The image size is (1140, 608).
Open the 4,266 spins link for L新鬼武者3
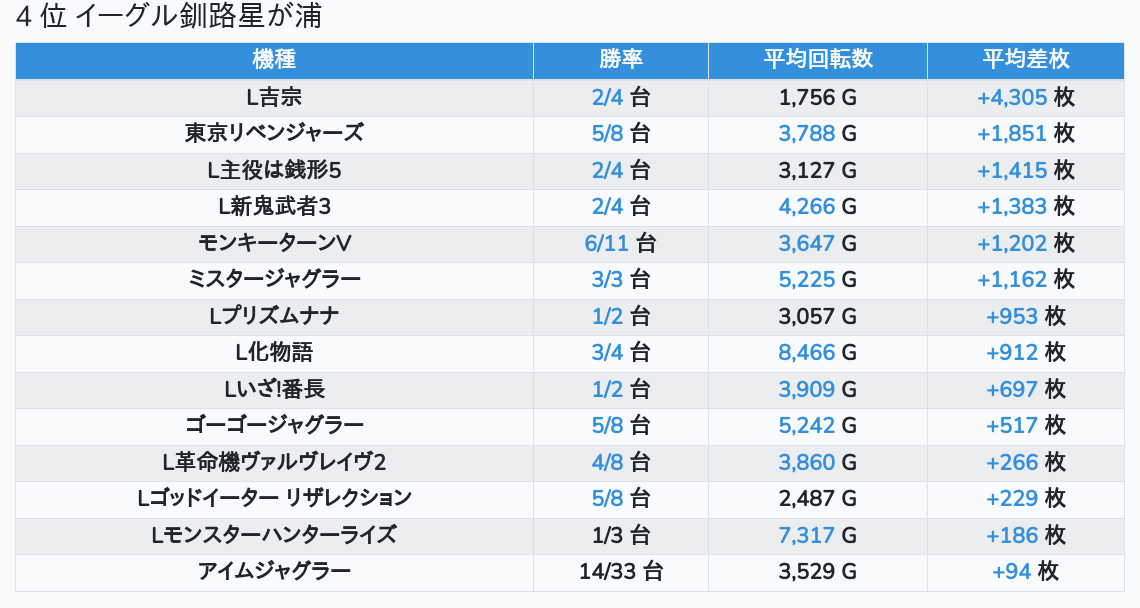(x=806, y=207)
